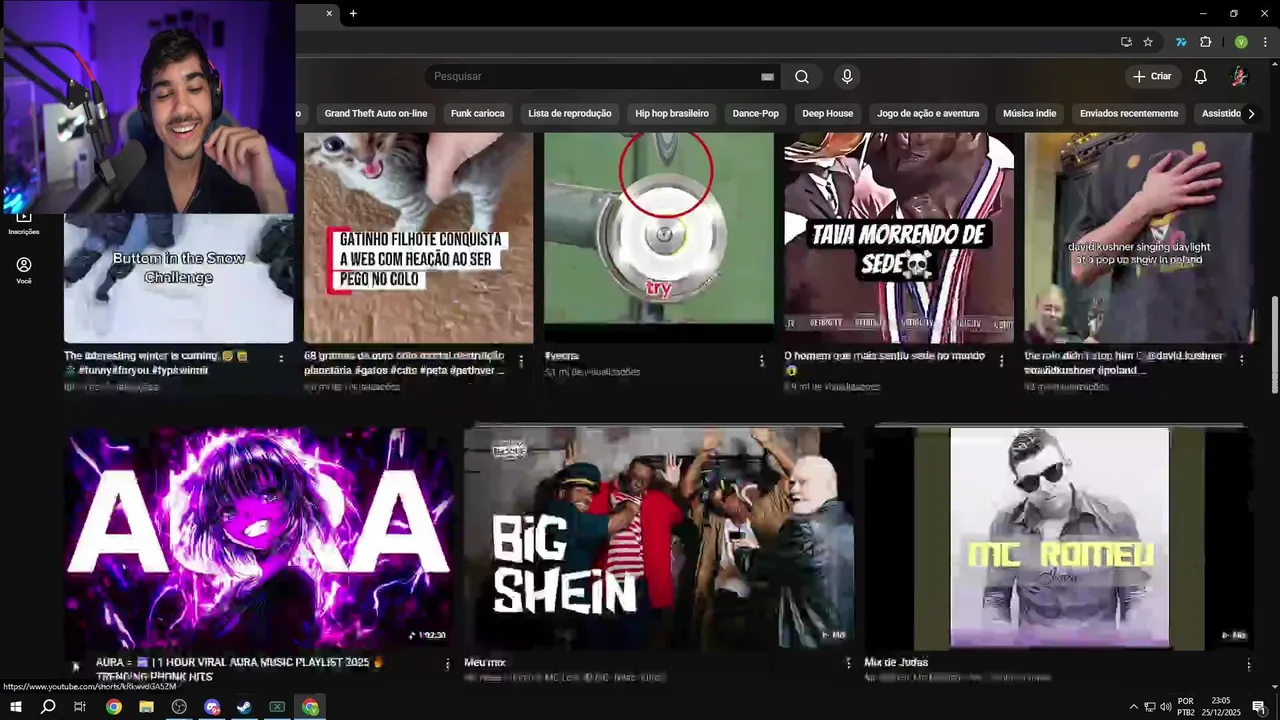1280x720 pixels.
Task: Open options for the AURA playlist video
Action: coord(447,664)
